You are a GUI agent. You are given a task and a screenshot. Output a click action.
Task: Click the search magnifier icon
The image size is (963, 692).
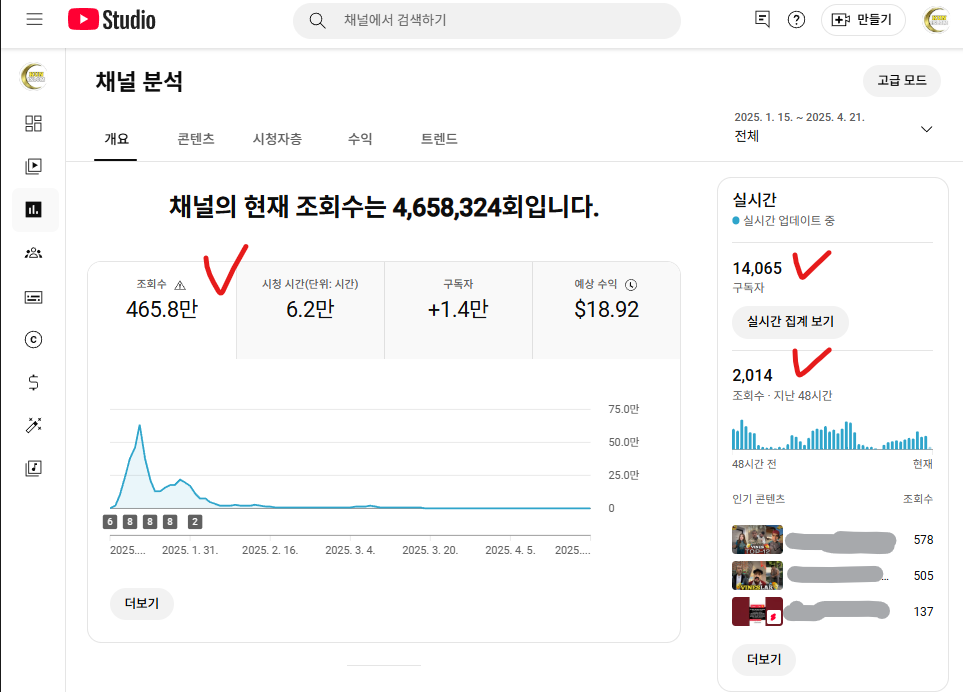(317, 21)
